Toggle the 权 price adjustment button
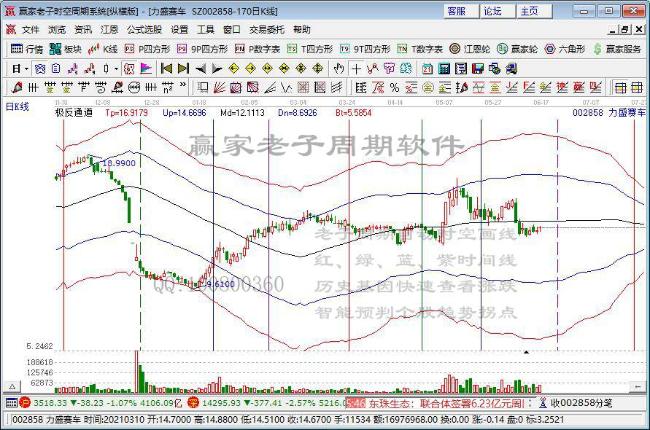Viewport: 650px width, 430px height. [129, 68]
